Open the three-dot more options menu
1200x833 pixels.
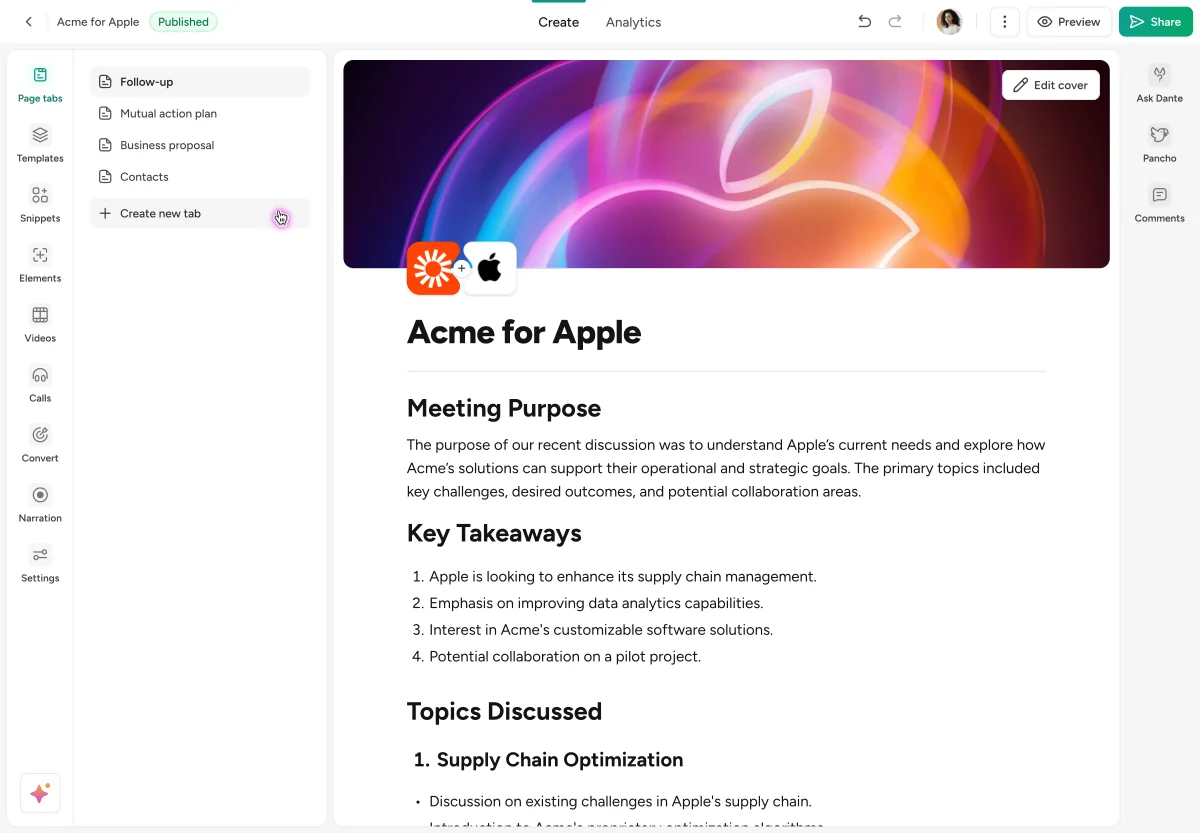[1004, 22]
